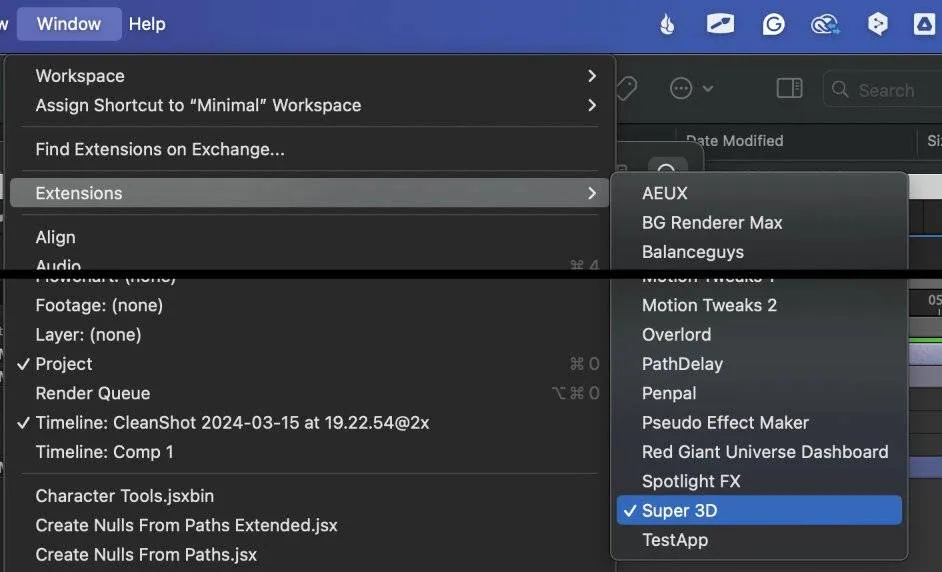
Task: Select Layer: (none) entry
Action: pos(309,335)
